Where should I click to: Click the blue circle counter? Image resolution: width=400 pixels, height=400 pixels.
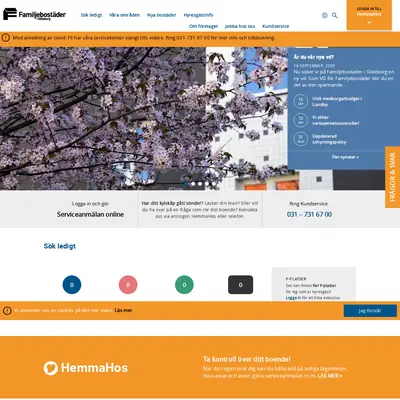(72, 285)
